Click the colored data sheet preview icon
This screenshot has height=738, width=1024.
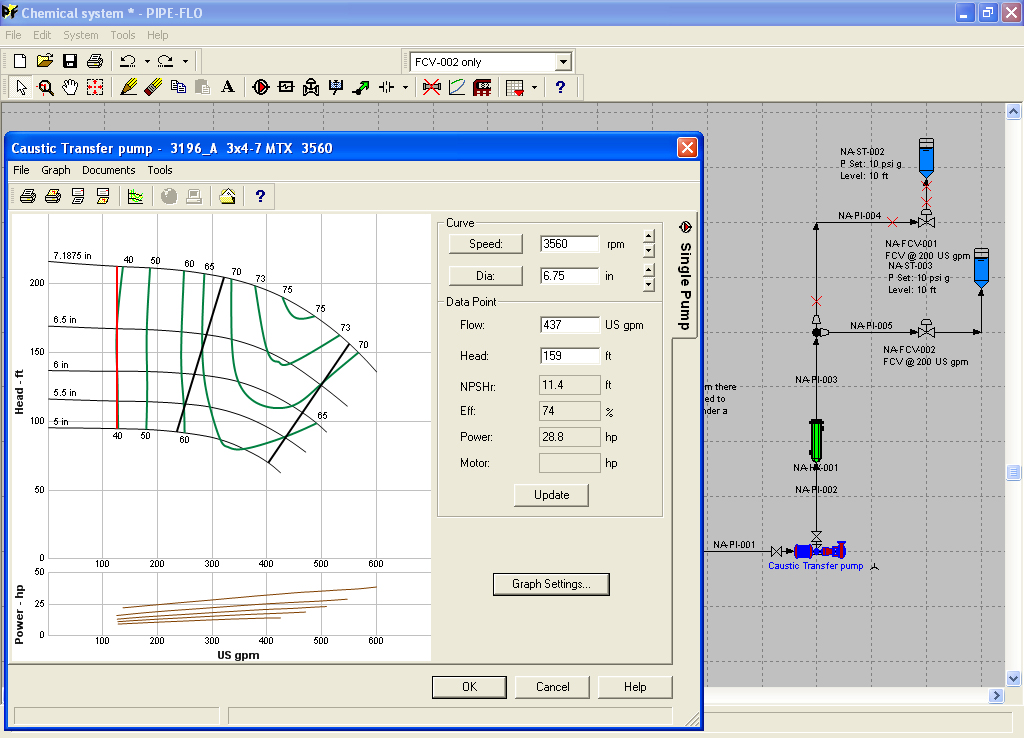[x=103, y=196]
